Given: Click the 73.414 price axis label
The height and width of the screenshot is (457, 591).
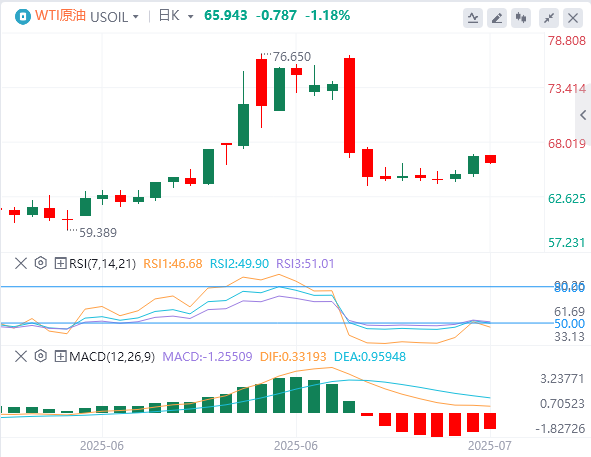Looking at the screenshot, I should click(x=567, y=89).
